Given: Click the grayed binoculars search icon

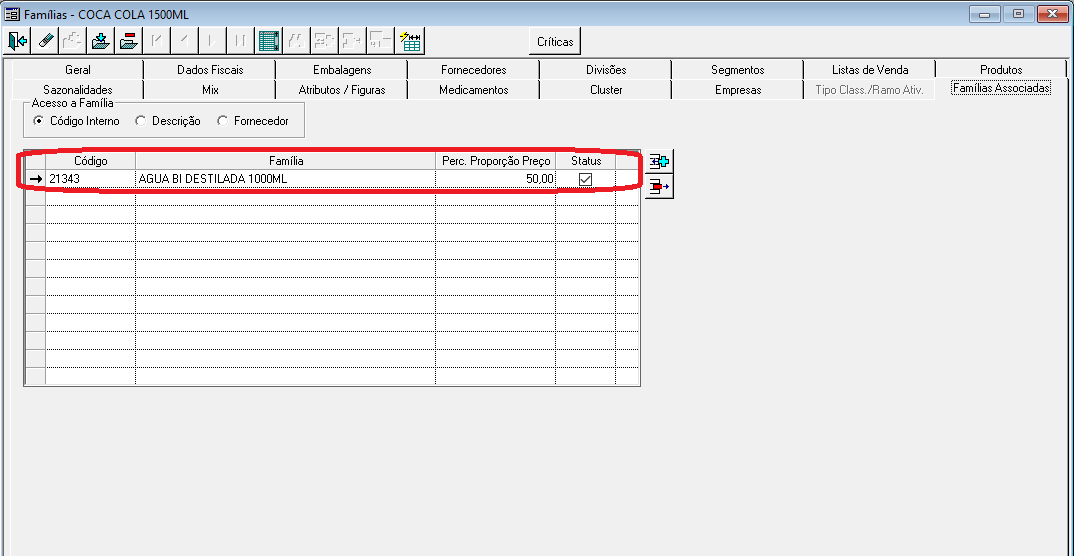Looking at the screenshot, I should [297, 41].
